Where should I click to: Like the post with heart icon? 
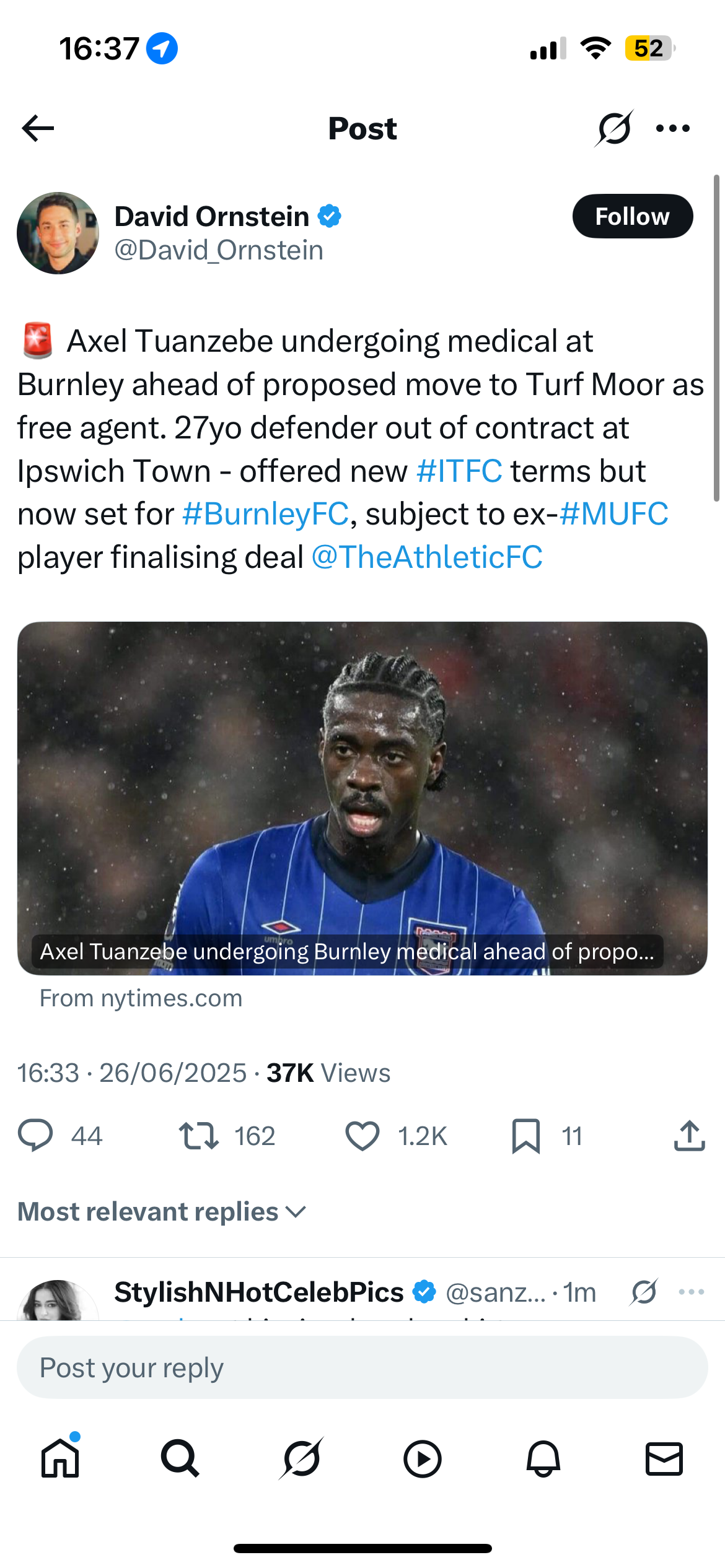click(x=362, y=1136)
